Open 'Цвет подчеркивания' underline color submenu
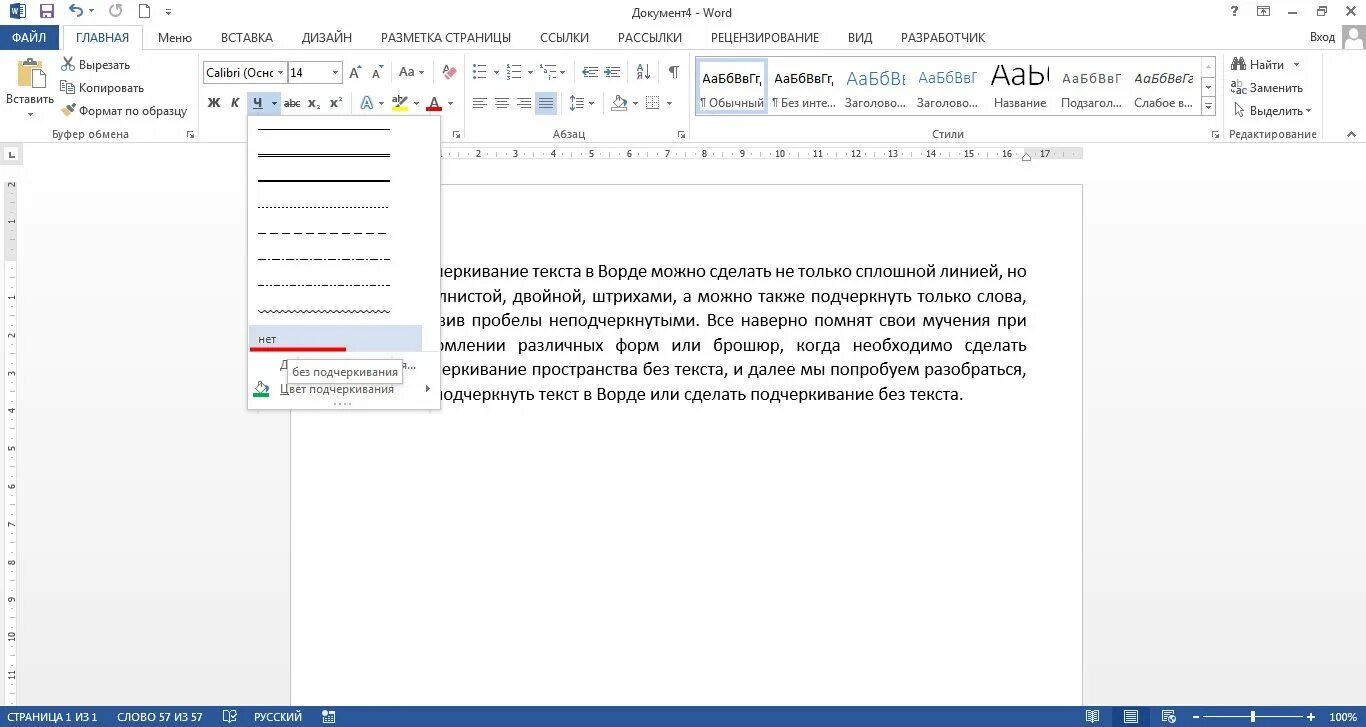 point(343,389)
